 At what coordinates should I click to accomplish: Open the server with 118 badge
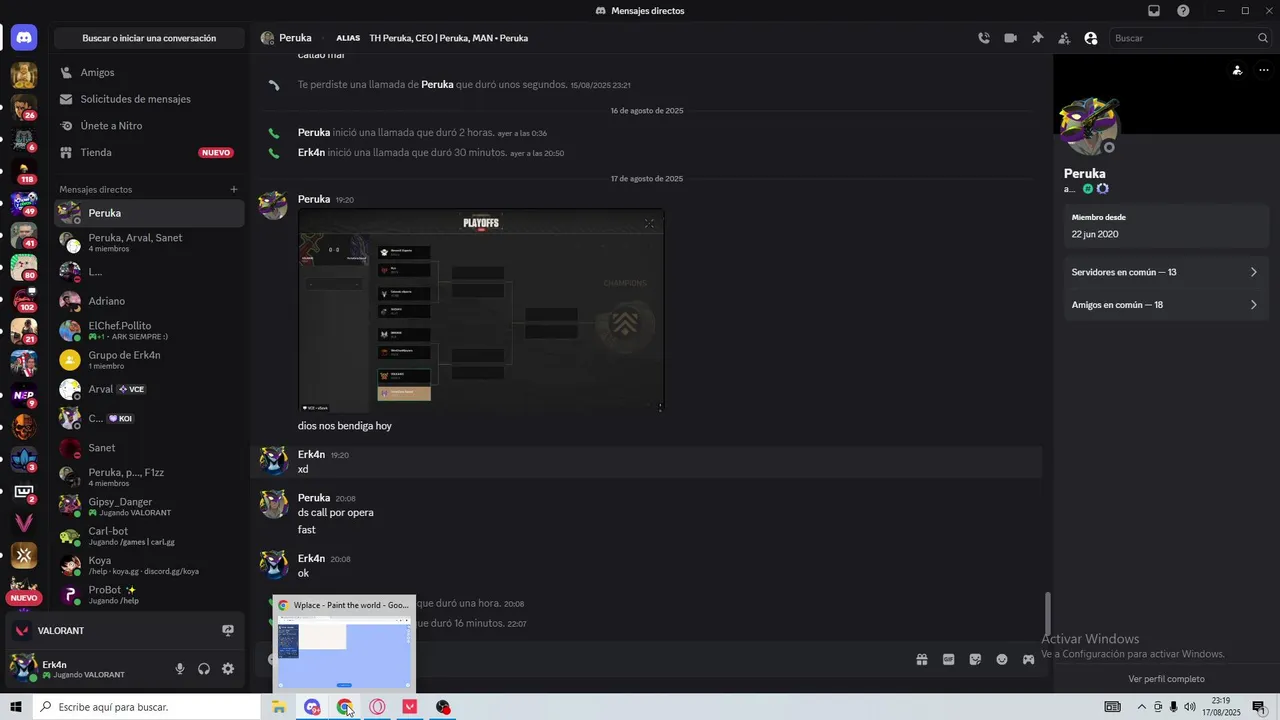[24, 170]
